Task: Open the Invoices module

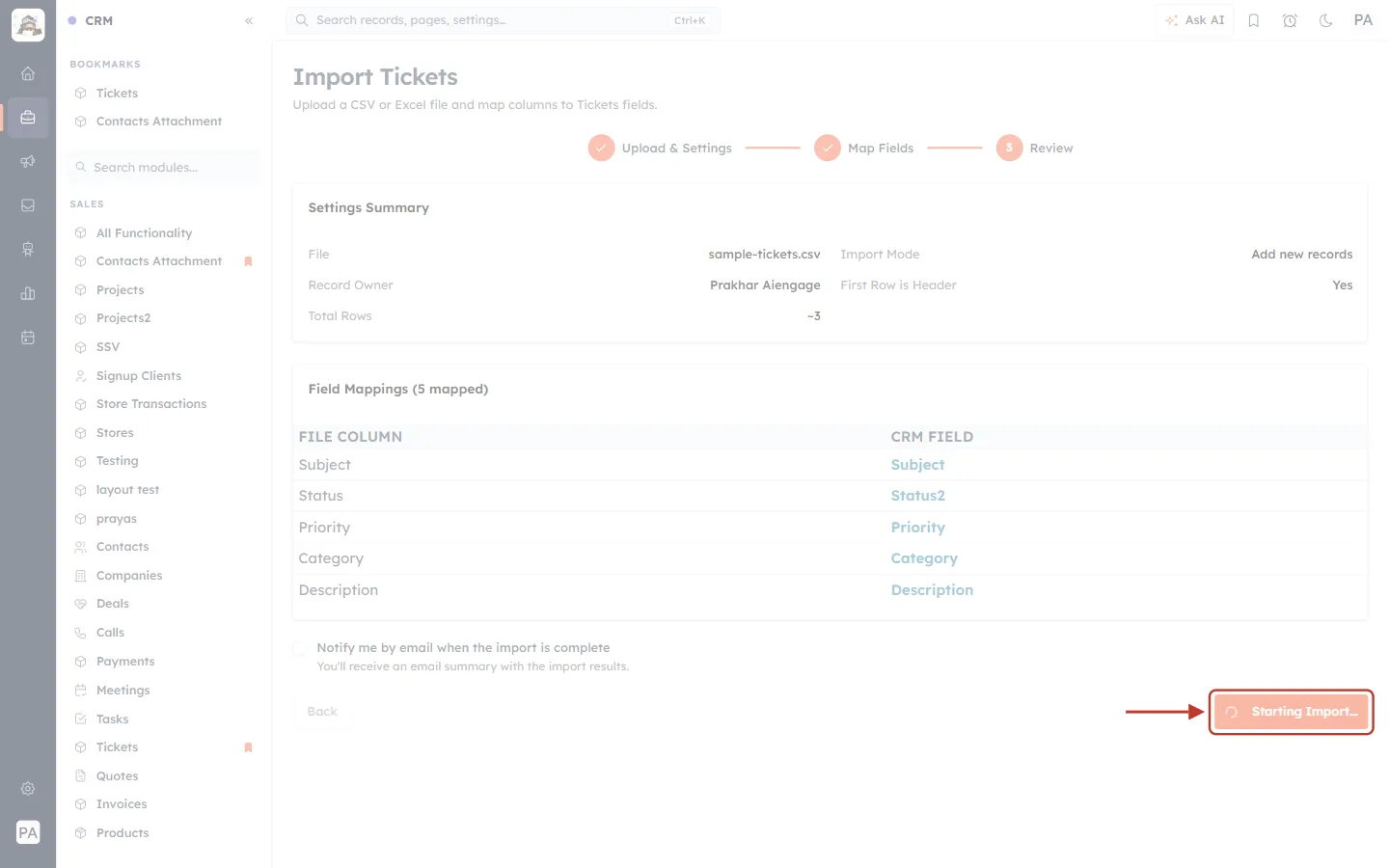Action: point(122,804)
